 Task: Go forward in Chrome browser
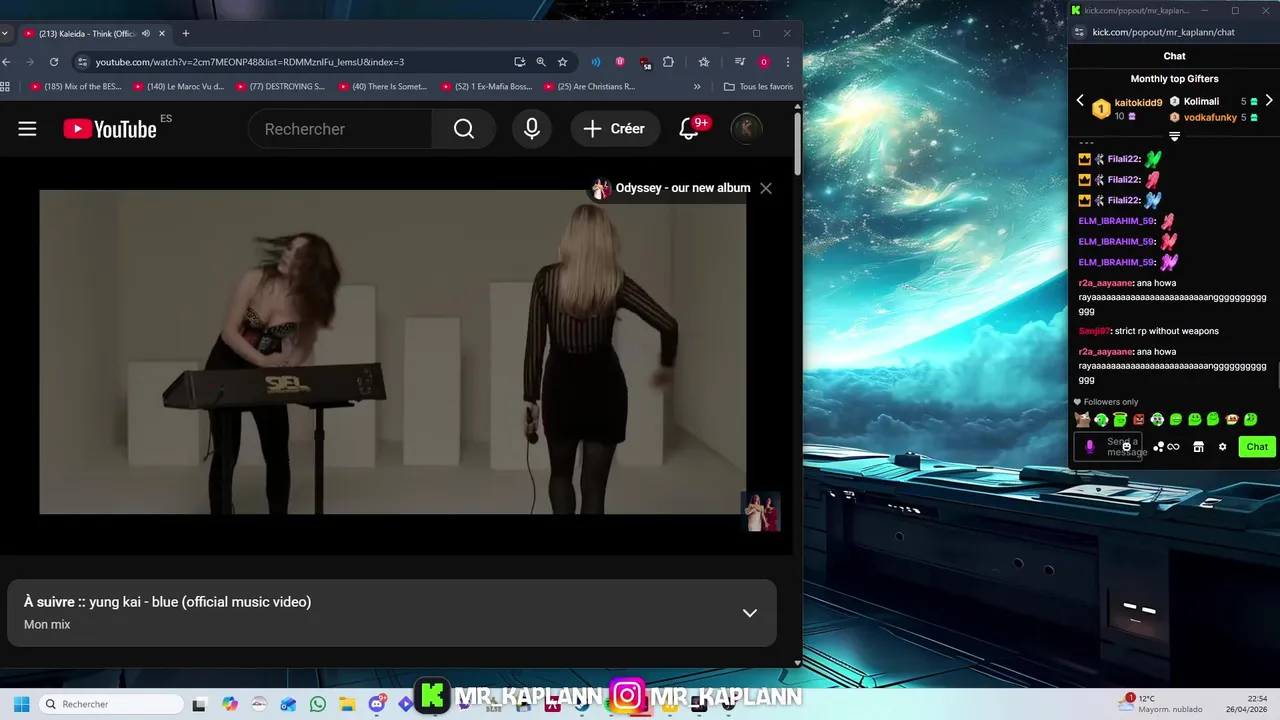pyautogui.click(x=30, y=62)
